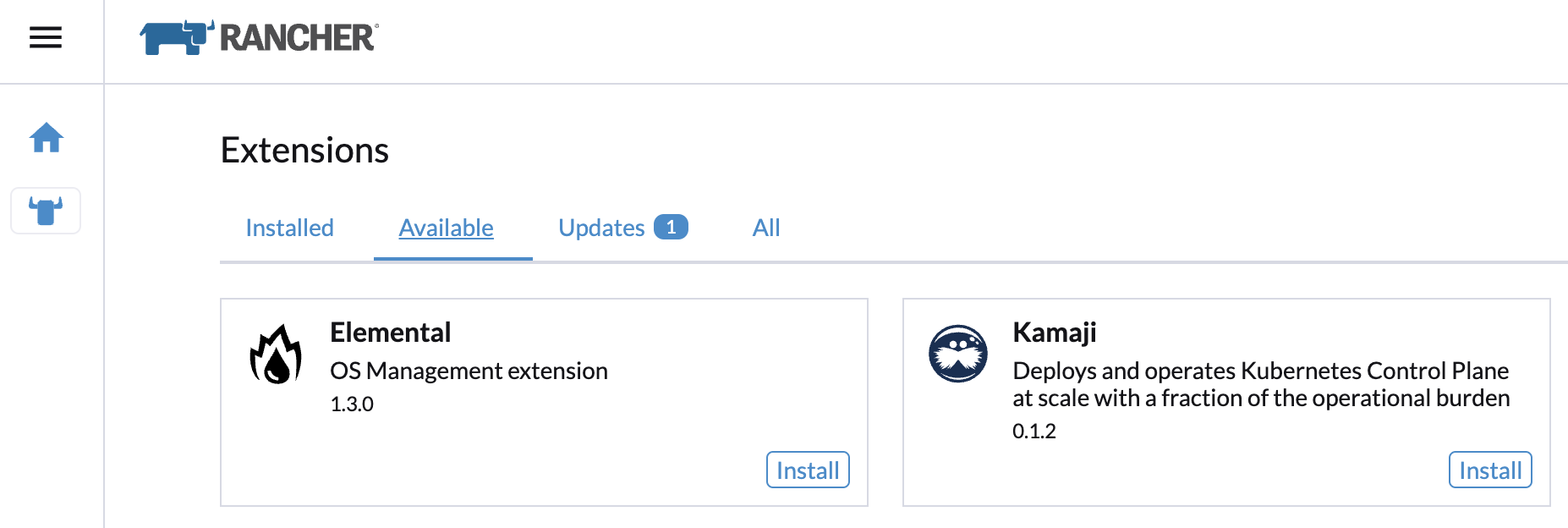Open the Updates tab
The image size is (1568, 528).
click(601, 227)
